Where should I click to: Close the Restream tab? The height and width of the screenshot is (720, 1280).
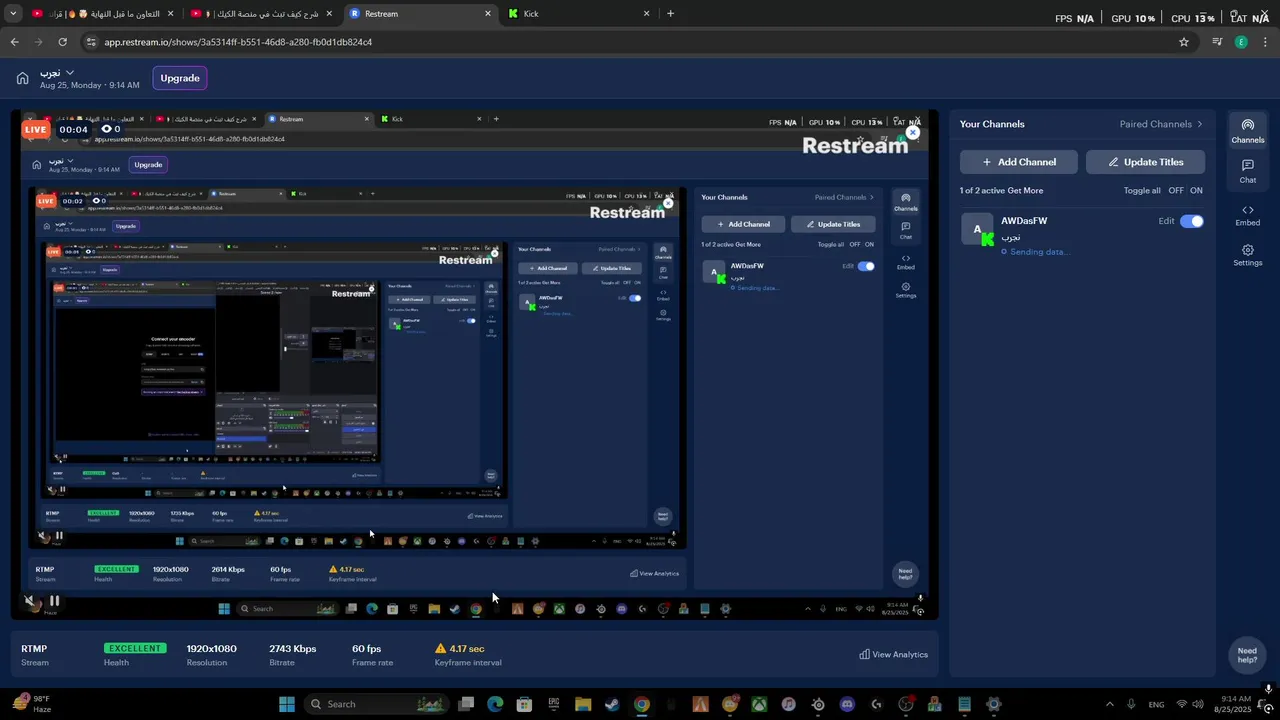488,14
